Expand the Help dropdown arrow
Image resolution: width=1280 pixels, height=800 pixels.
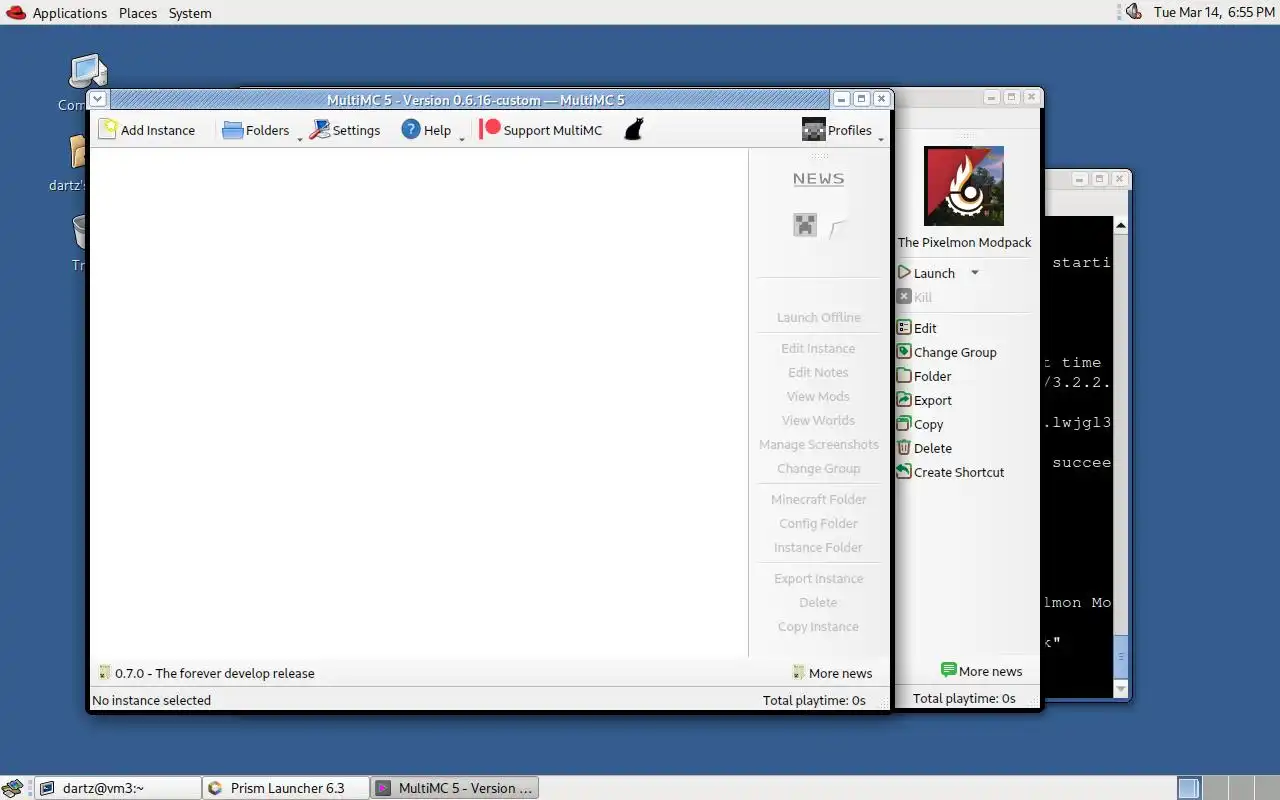pyautogui.click(x=462, y=138)
